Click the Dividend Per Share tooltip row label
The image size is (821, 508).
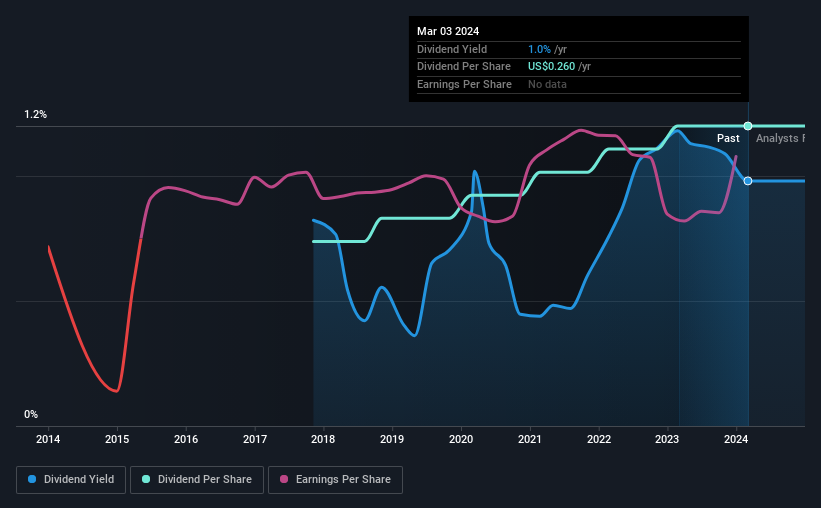[464, 67]
